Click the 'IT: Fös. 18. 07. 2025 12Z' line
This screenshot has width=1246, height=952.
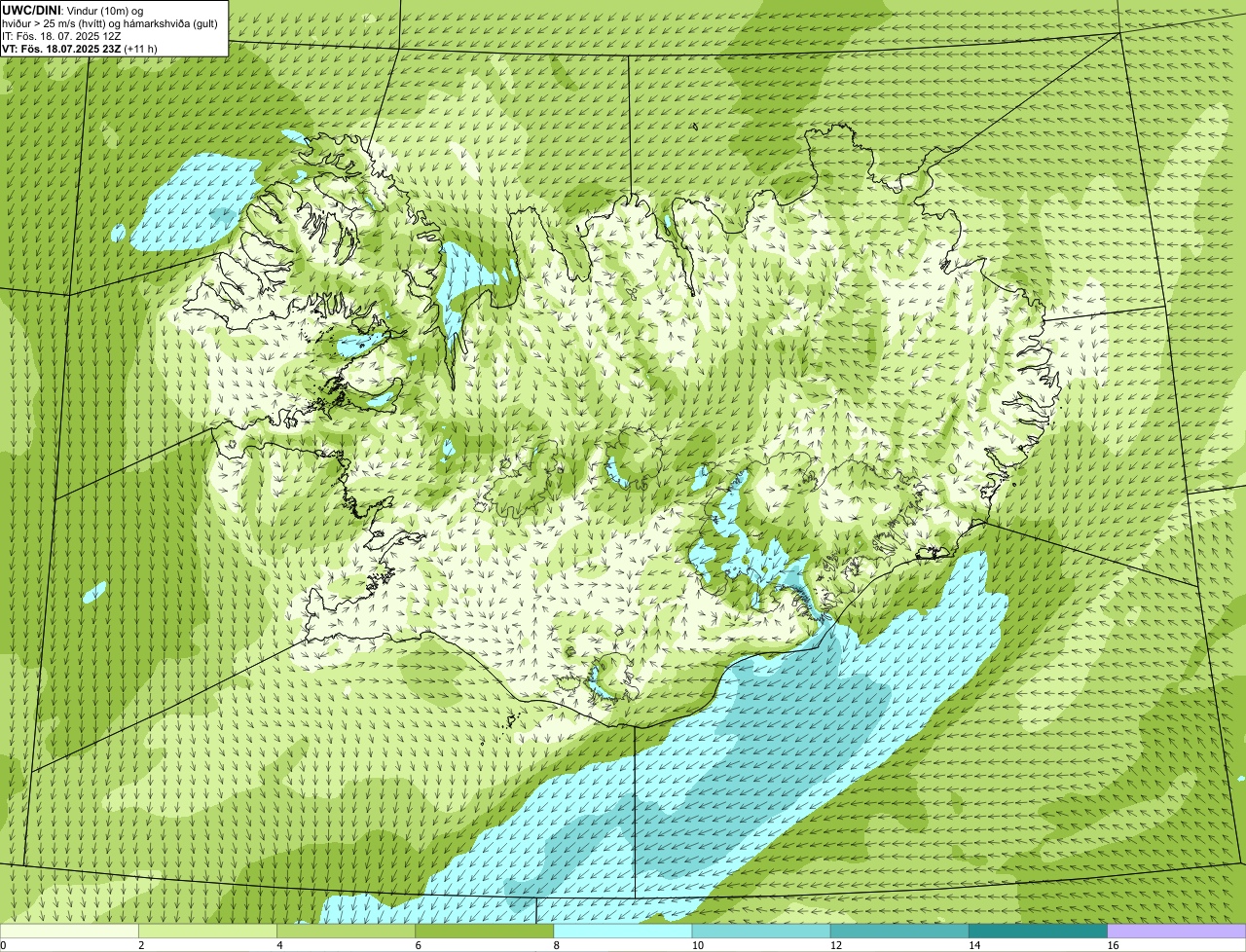[x=61, y=35]
